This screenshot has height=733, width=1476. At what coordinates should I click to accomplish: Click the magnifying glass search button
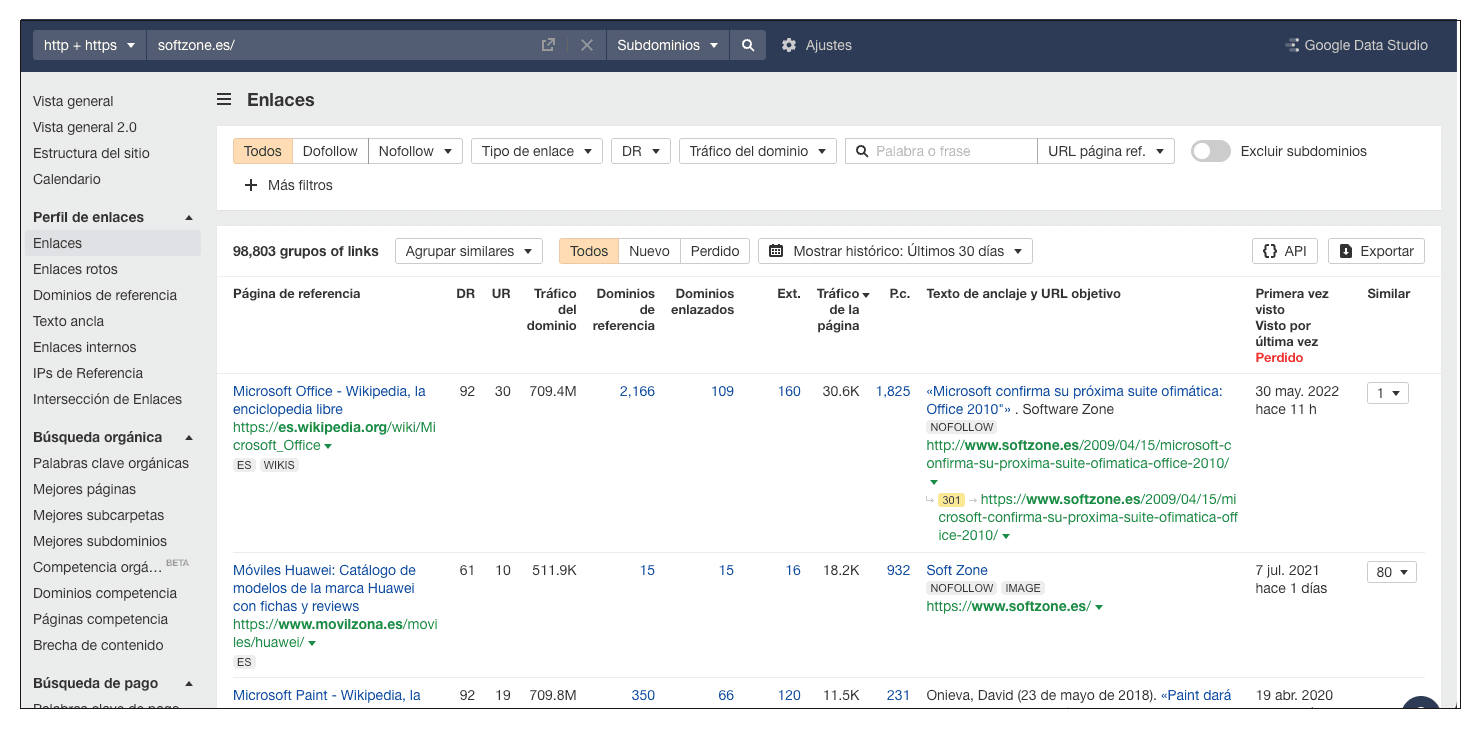(747, 45)
